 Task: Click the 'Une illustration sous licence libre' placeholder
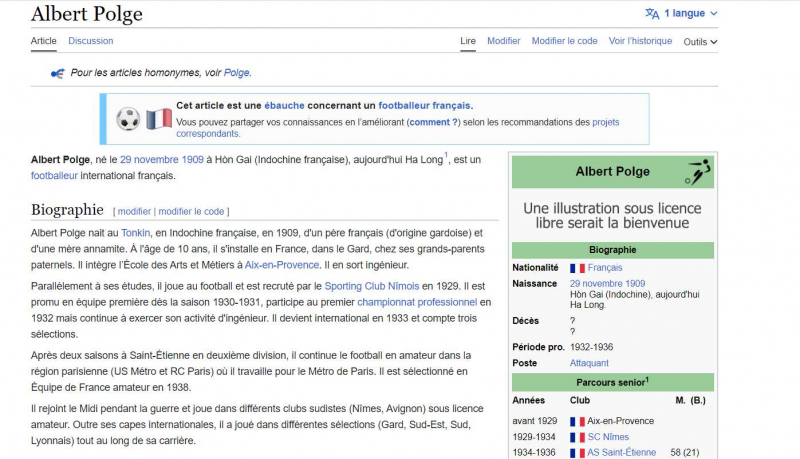[612, 216]
